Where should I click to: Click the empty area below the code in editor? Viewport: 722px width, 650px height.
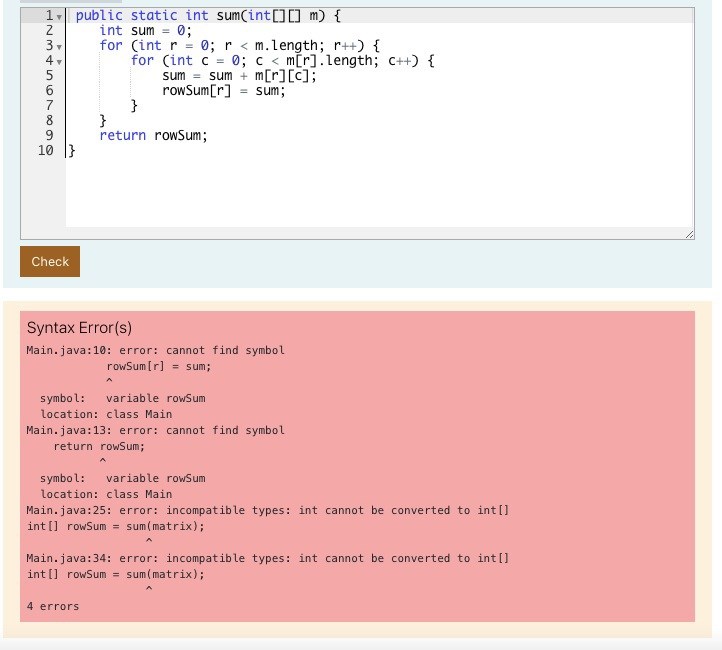380,195
